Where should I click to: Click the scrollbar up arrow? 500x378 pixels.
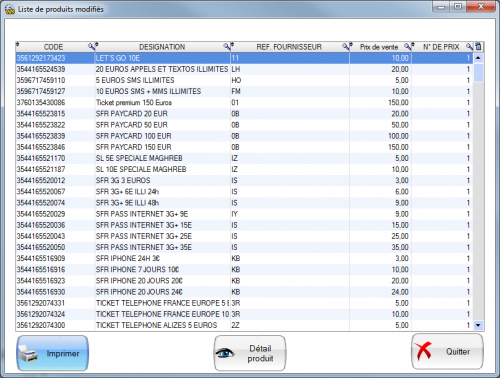479,58
